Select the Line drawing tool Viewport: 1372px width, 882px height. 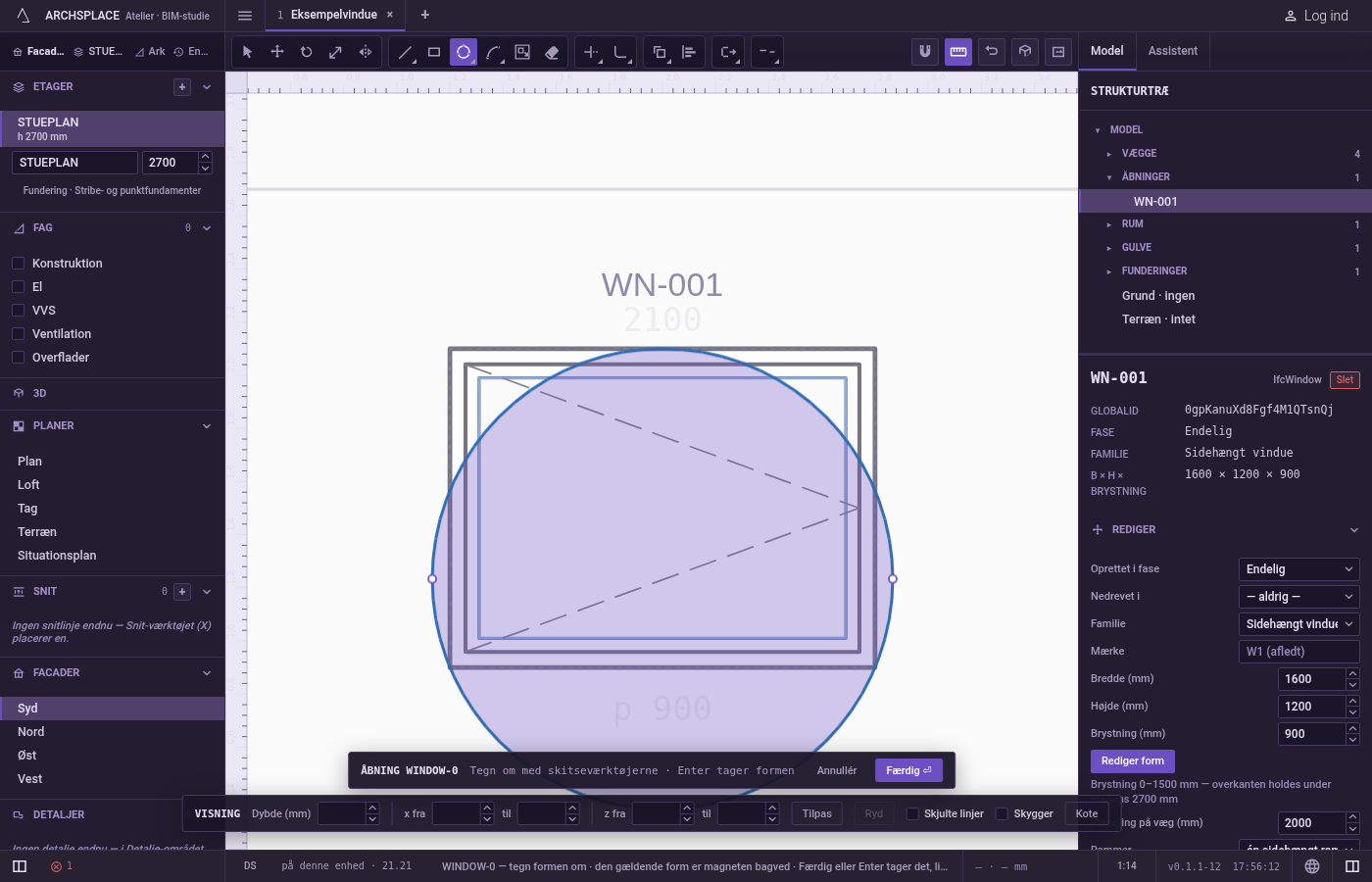pyautogui.click(x=405, y=52)
